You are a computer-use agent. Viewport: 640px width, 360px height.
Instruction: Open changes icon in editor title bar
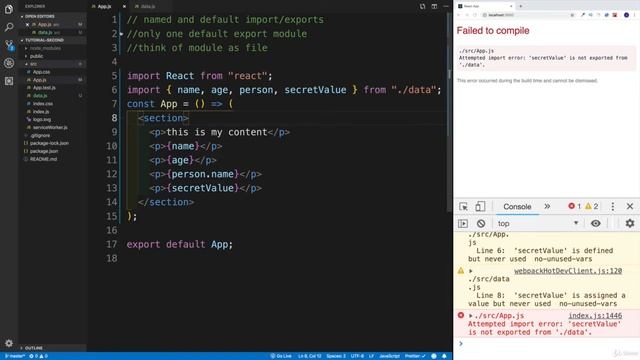422,7
